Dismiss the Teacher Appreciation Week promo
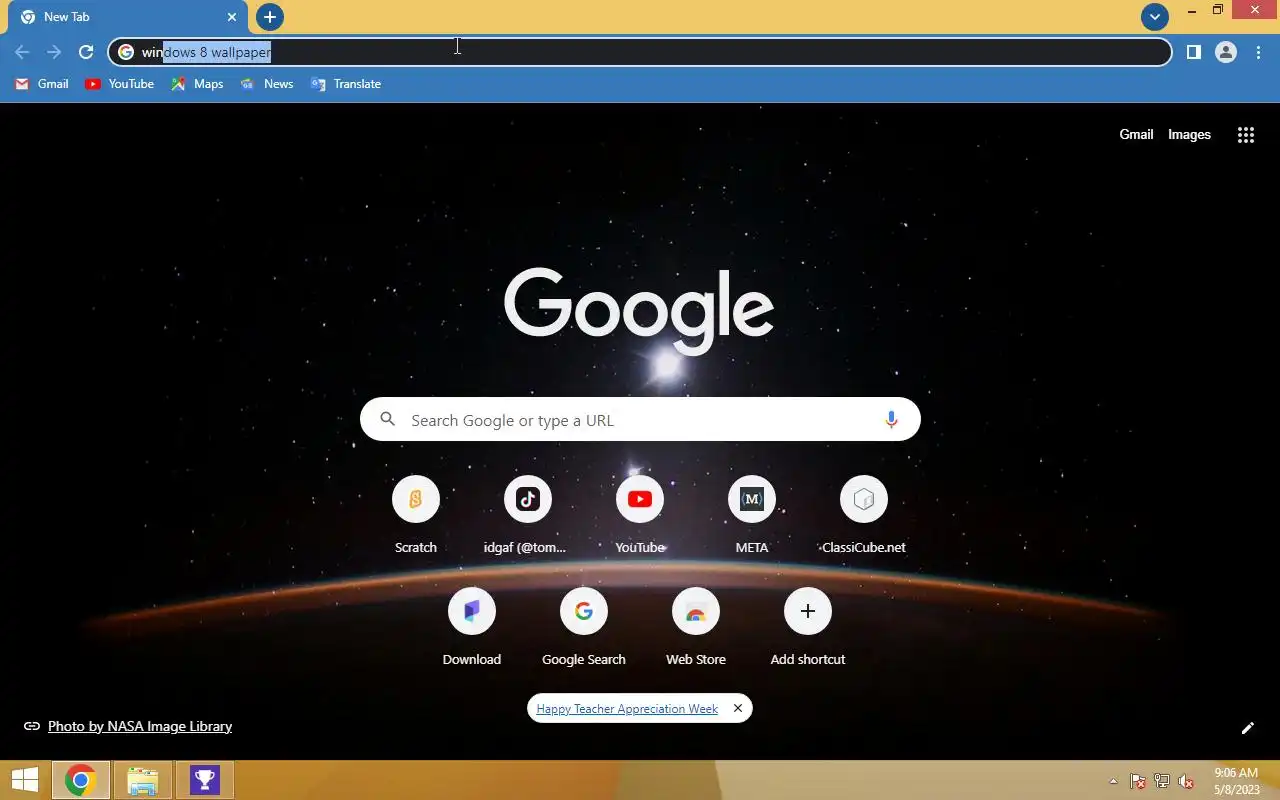The width and height of the screenshot is (1280, 800). 738,708
